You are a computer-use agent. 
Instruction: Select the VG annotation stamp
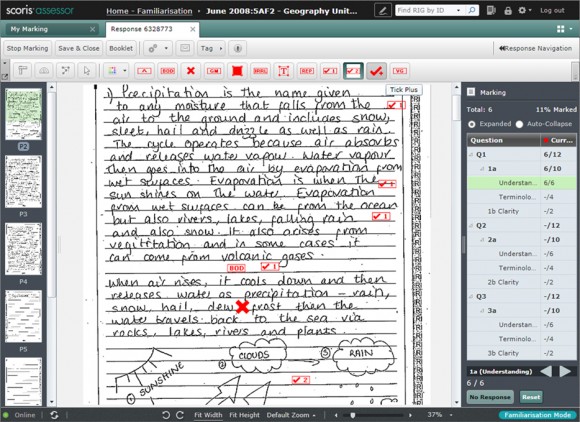[x=399, y=71]
